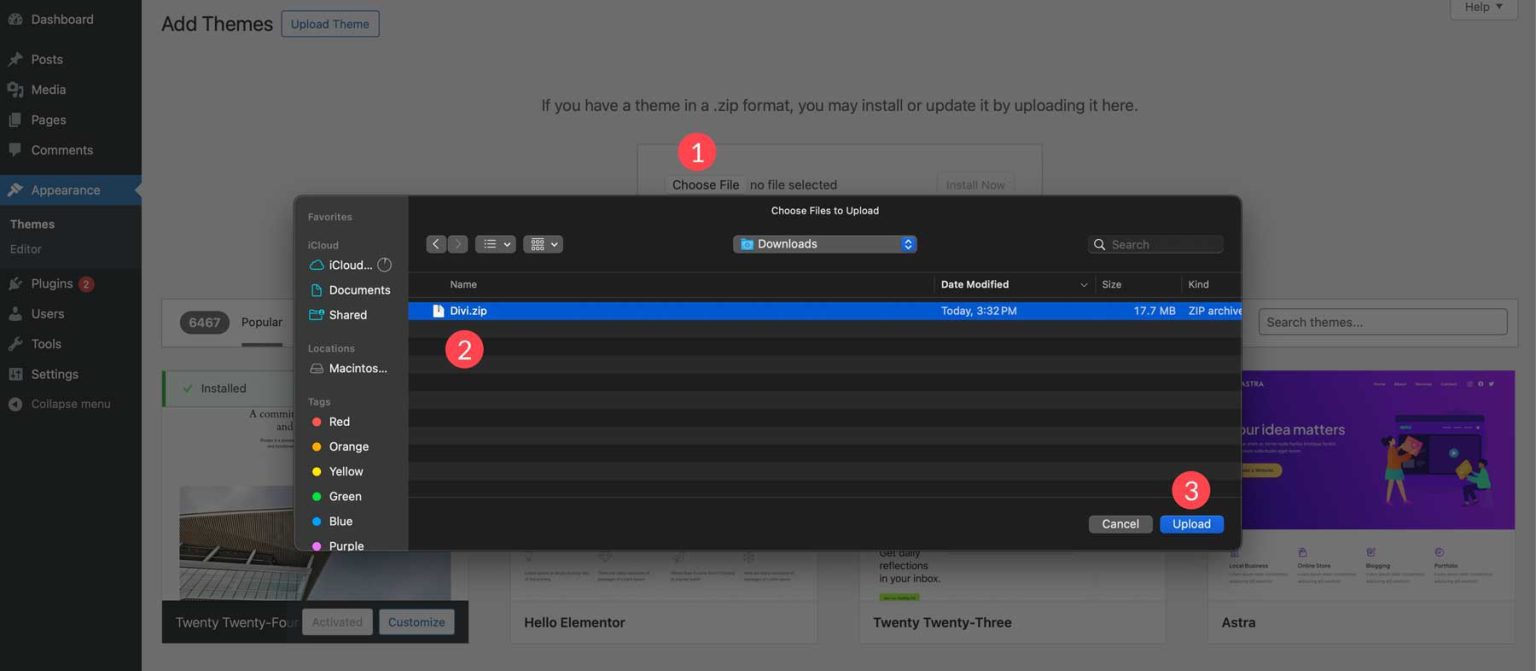Open the icon grouping view dropdown
The width and height of the screenshot is (1536, 671).
click(x=543, y=244)
